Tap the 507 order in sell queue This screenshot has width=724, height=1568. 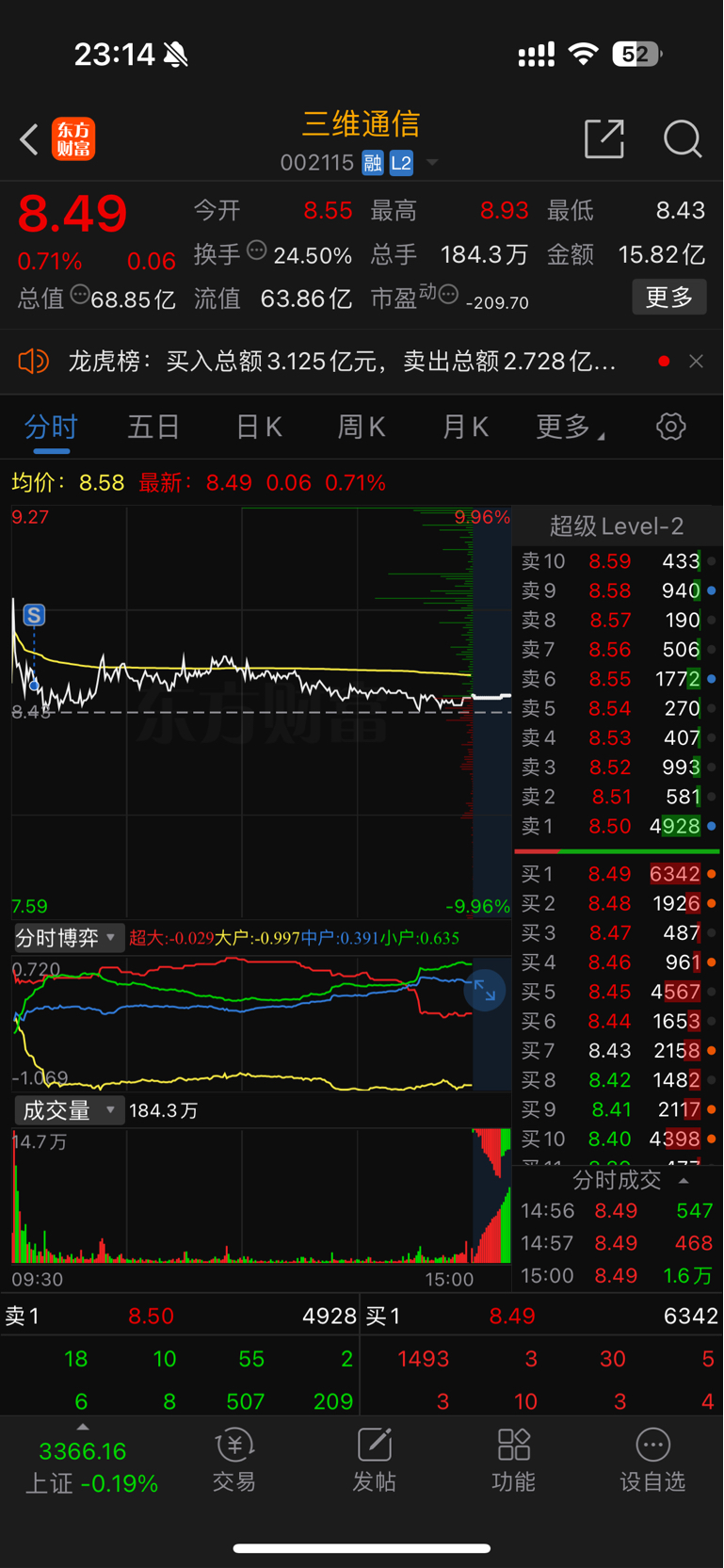pyautogui.click(x=246, y=1401)
